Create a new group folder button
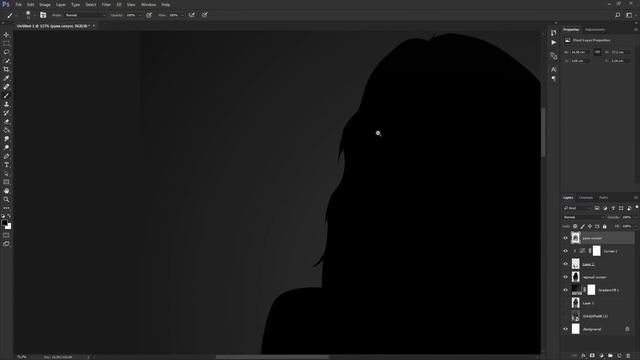Image resolution: width=640 pixels, height=360 pixels. point(610,356)
